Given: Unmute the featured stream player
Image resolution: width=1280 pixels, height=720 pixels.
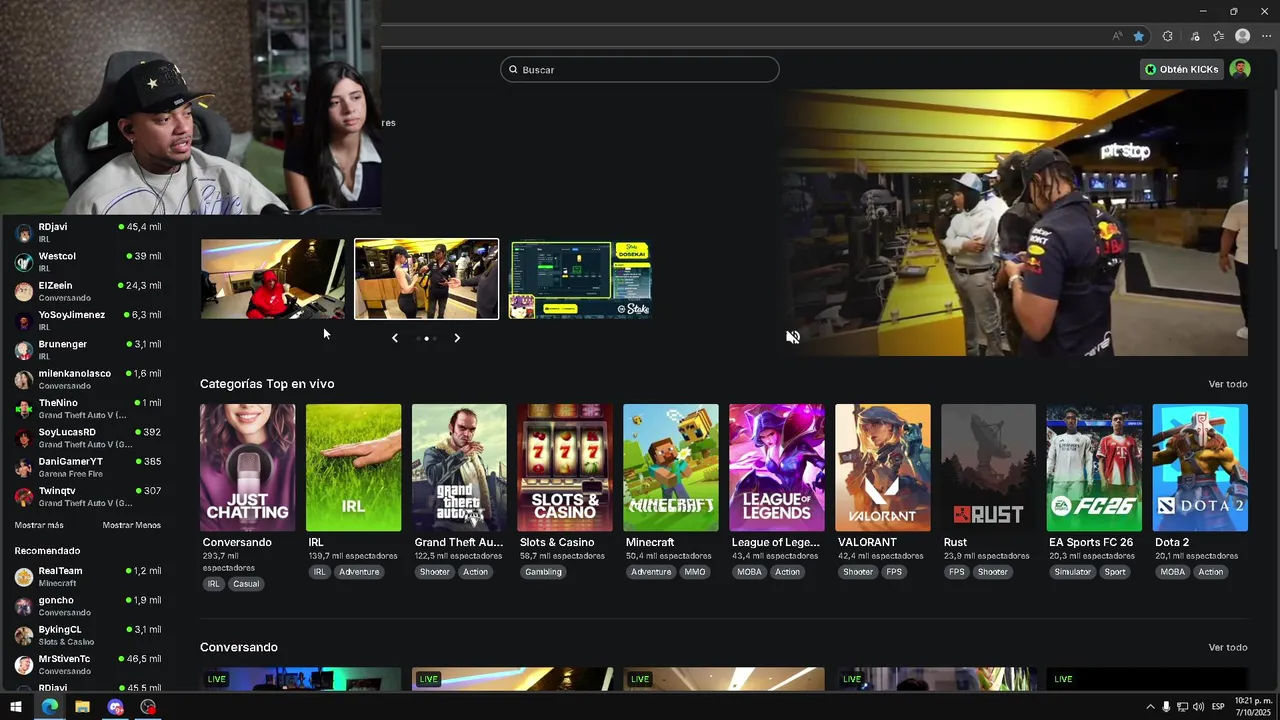Looking at the screenshot, I should click(x=793, y=338).
